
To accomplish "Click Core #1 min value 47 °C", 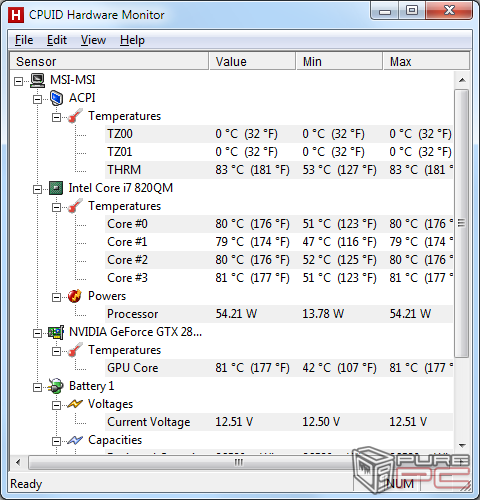I will pos(339,242).
